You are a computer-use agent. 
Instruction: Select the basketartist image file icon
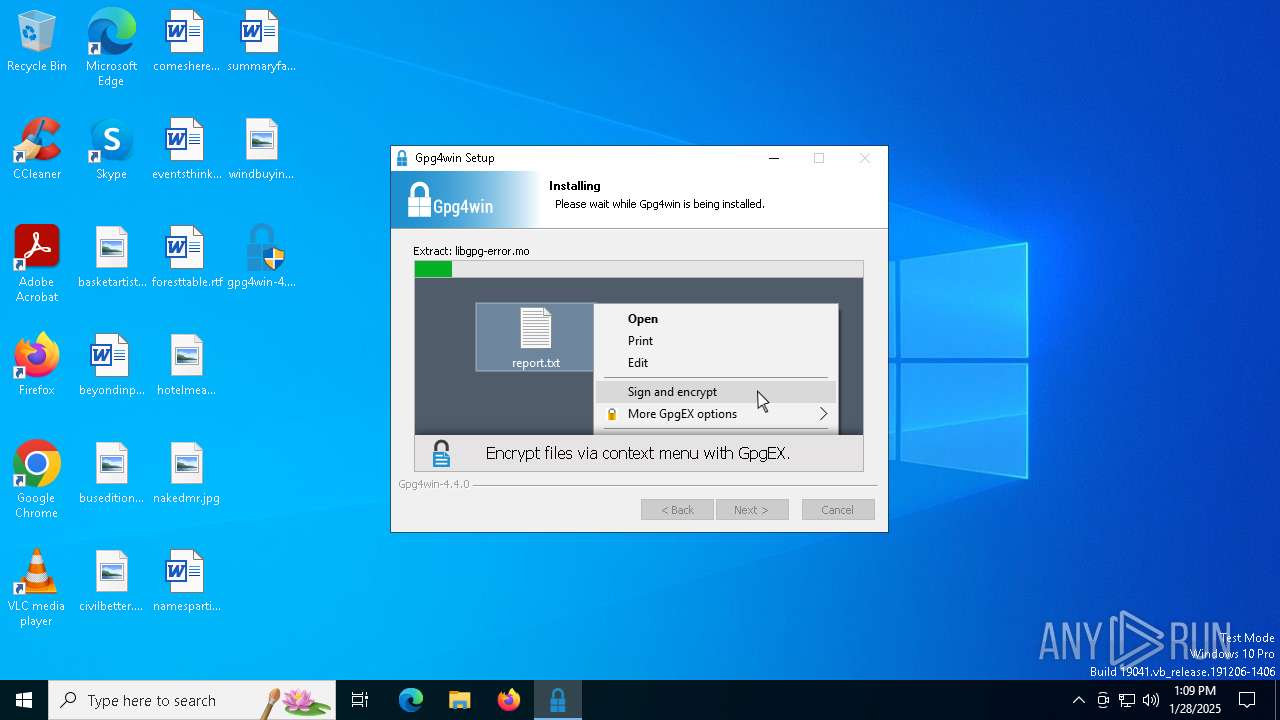tap(112, 258)
